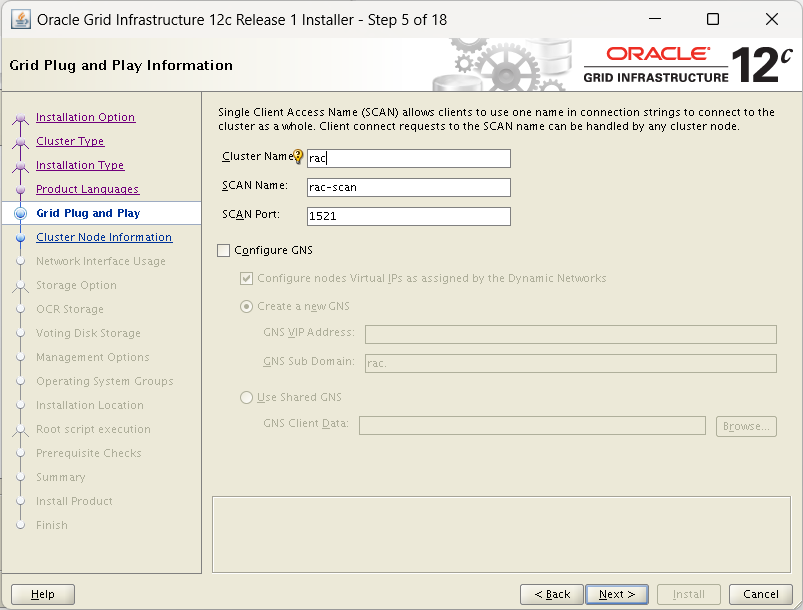Jump to the Installation Type step

pyautogui.click(x=80, y=165)
